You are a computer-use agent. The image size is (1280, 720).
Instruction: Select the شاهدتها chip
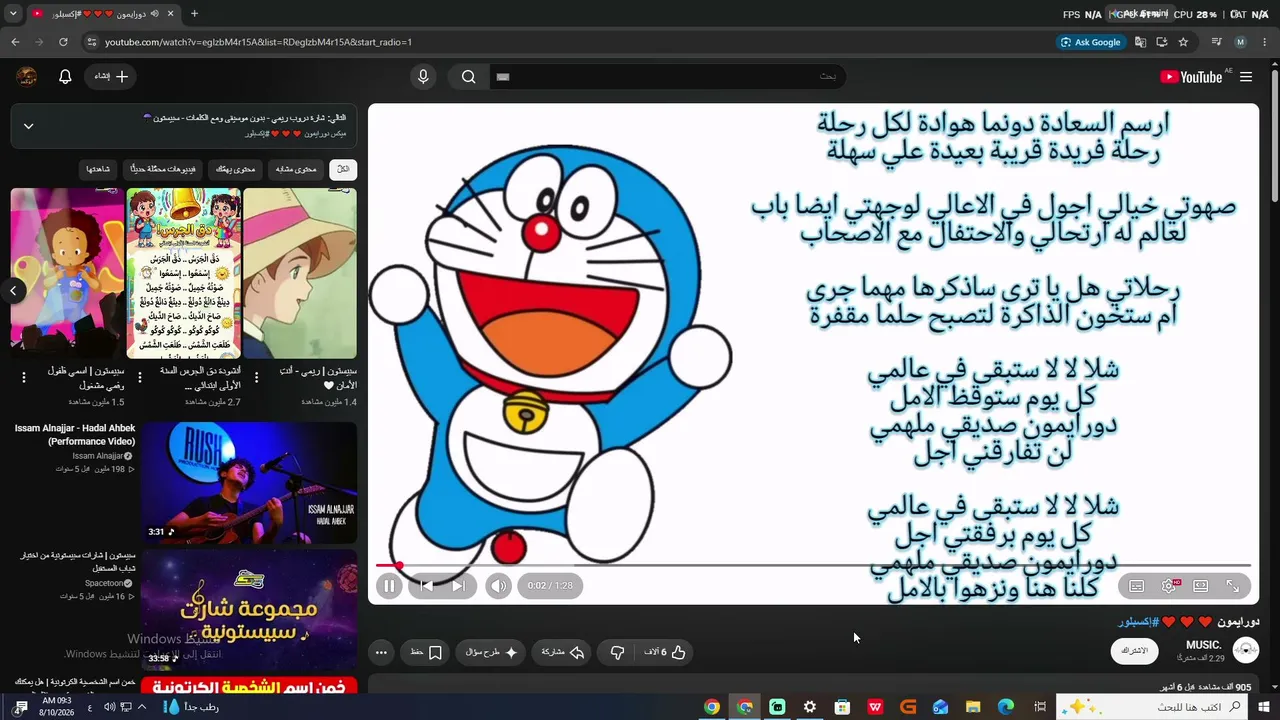(x=98, y=169)
